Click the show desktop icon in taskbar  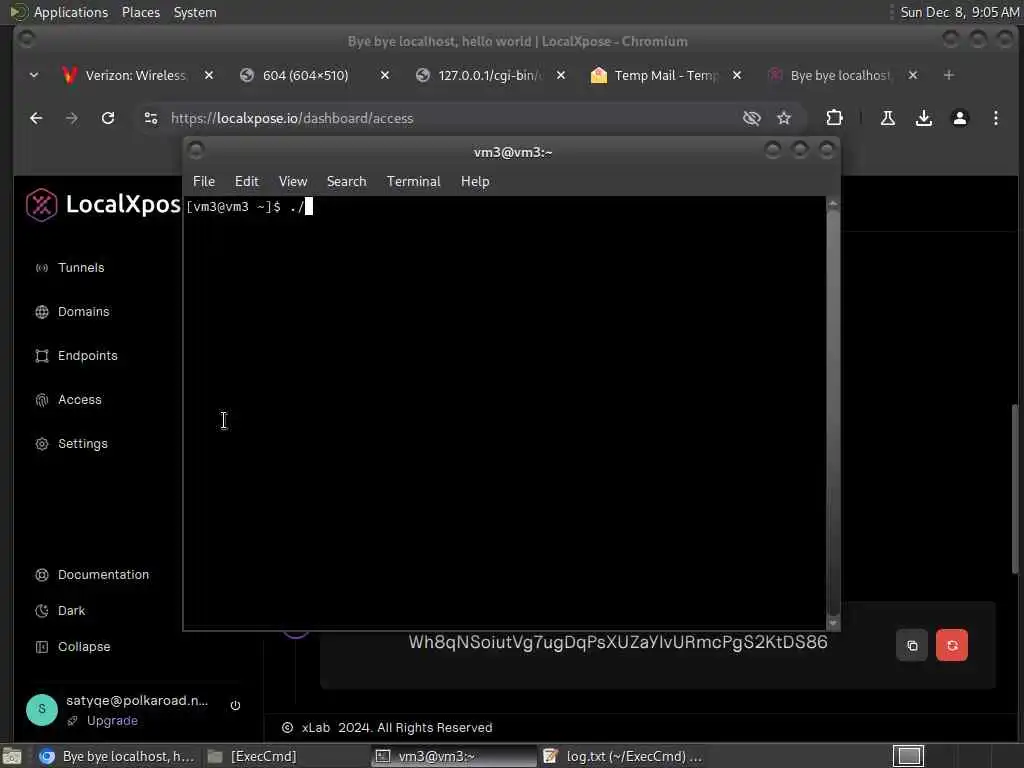point(12,756)
